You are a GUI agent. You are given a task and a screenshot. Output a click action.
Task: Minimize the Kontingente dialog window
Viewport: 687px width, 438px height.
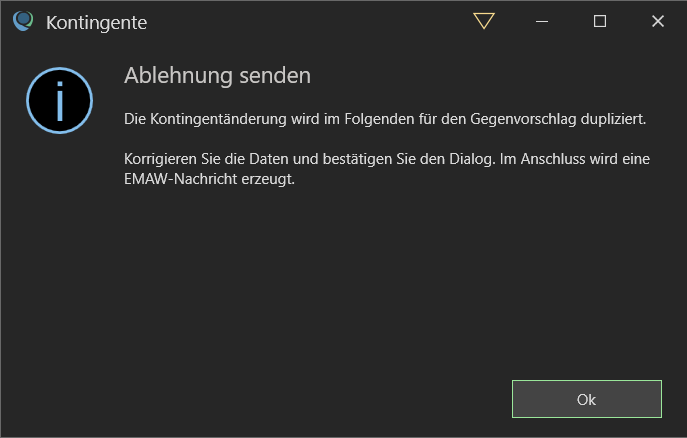click(x=542, y=21)
